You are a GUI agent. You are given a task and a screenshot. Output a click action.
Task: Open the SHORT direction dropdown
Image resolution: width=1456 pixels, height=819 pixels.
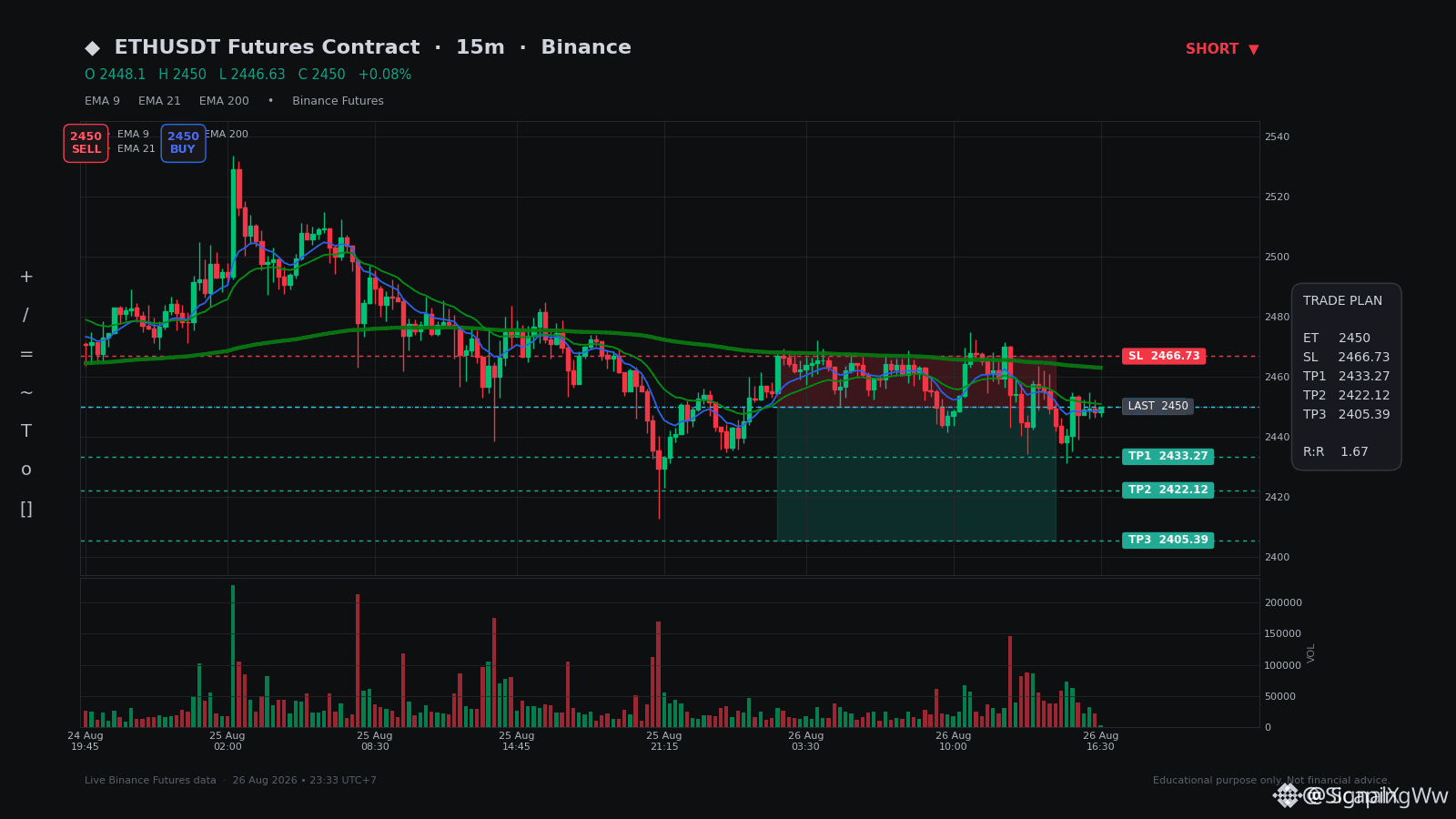click(1222, 49)
